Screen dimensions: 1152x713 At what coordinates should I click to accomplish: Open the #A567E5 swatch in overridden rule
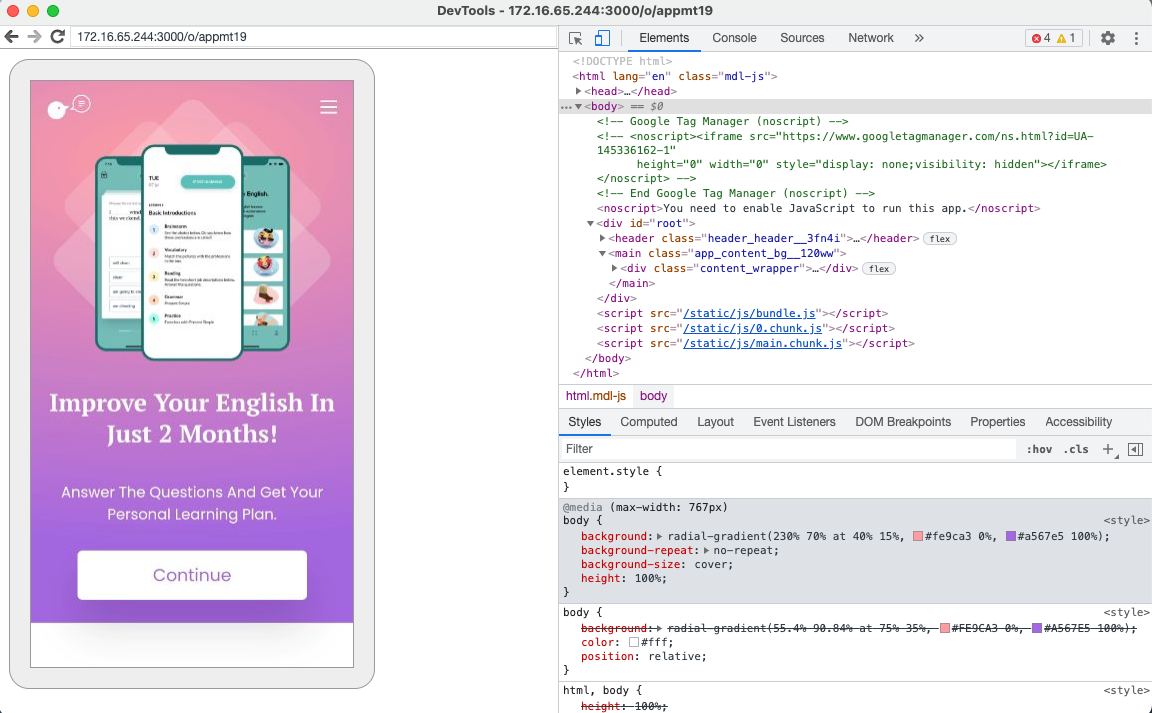(1037, 628)
